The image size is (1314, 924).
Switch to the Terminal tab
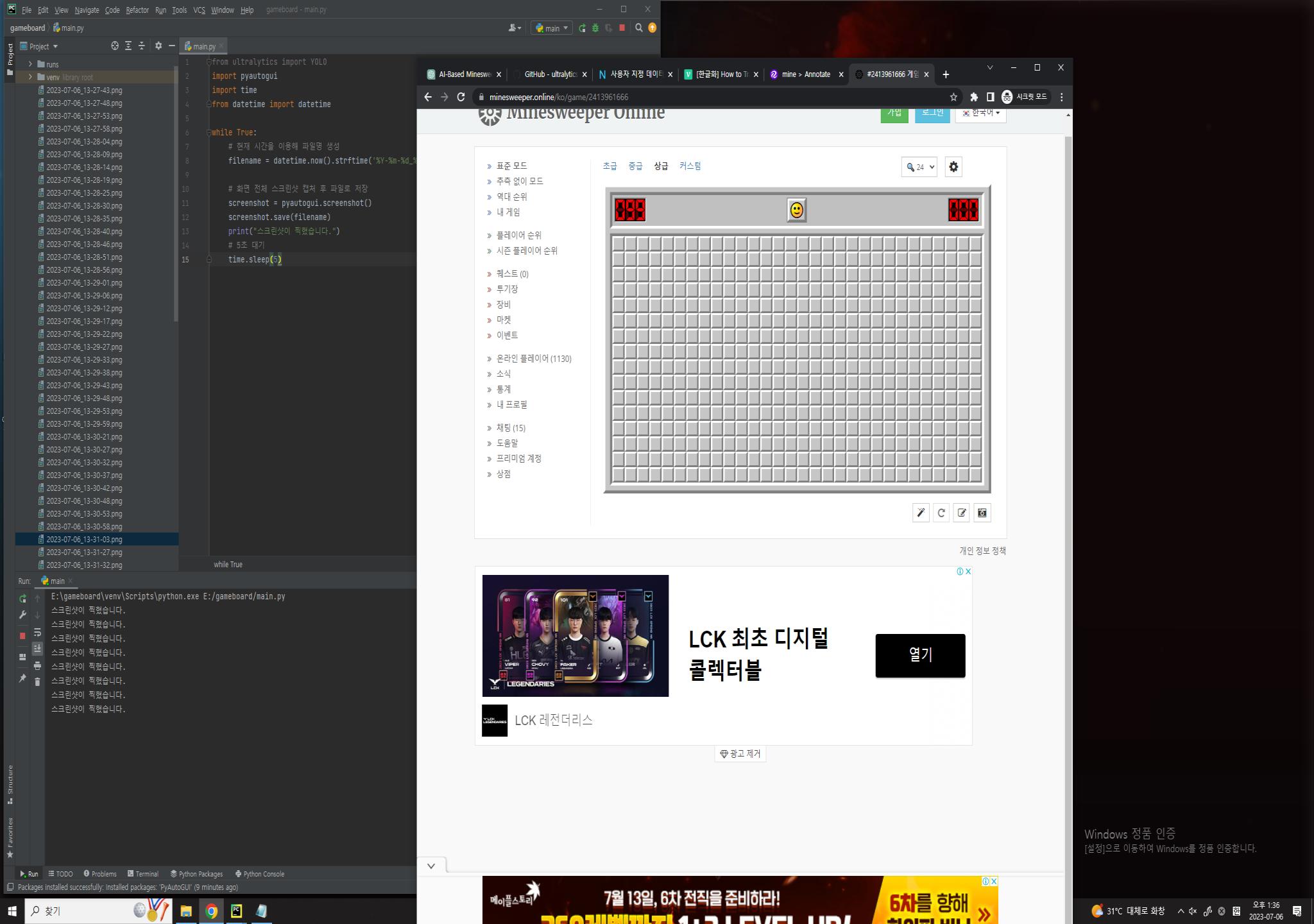pos(142,874)
